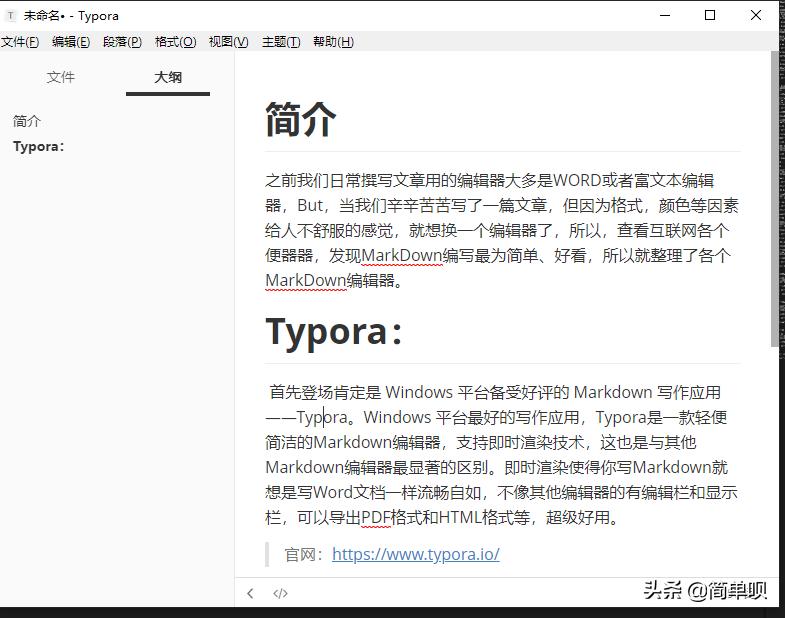Viewport: 785px width, 618px height.
Task: Jump to 简介 in the outline
Action: tap(27, 121)
